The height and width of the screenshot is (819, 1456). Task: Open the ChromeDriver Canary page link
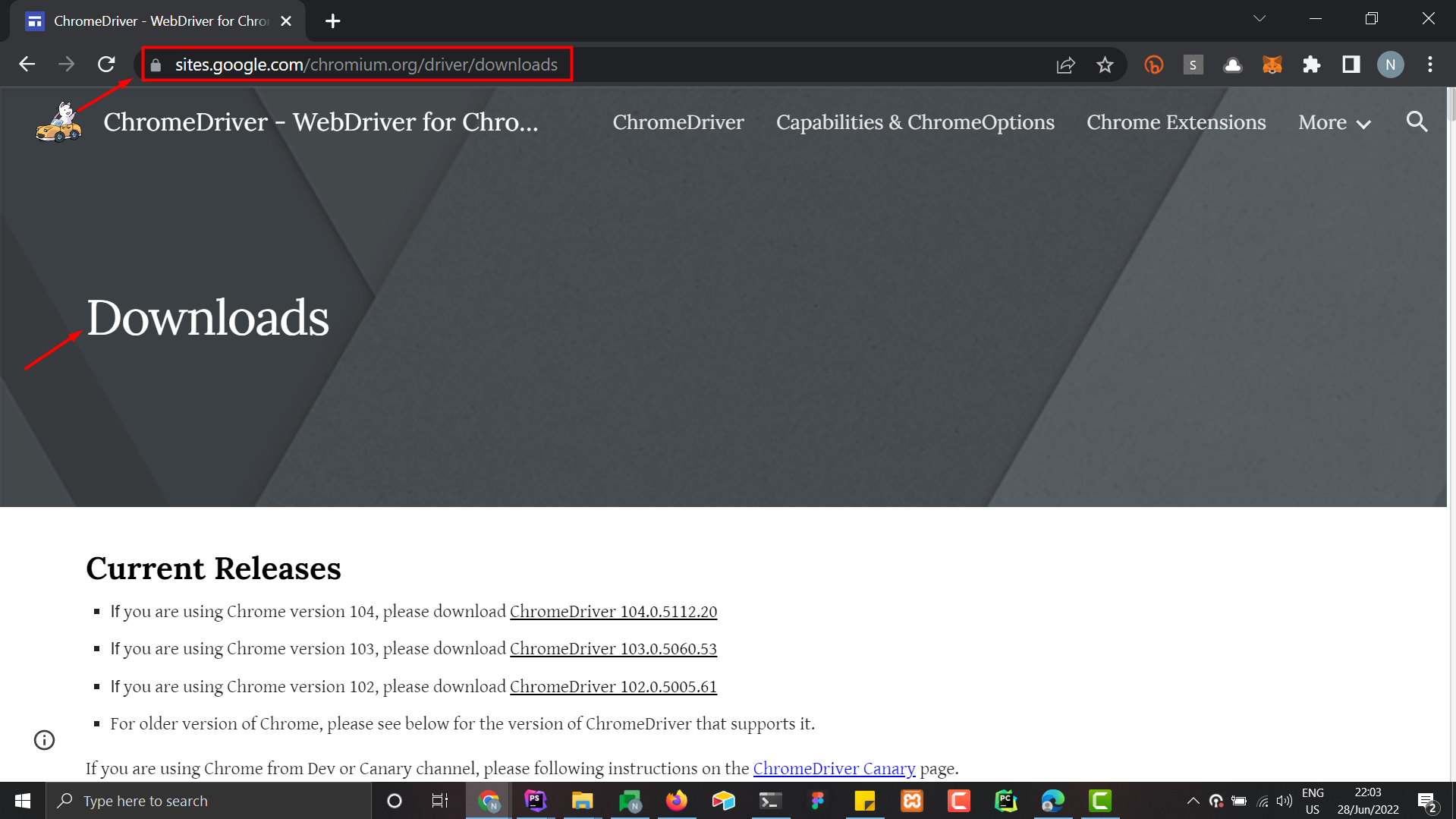(834, 769)
